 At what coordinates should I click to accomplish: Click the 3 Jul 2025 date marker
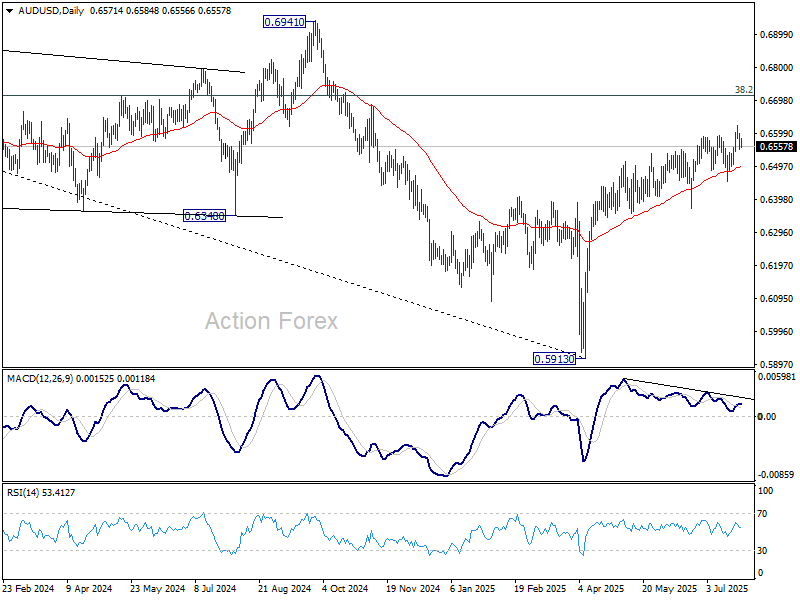(x=727, y=588)
